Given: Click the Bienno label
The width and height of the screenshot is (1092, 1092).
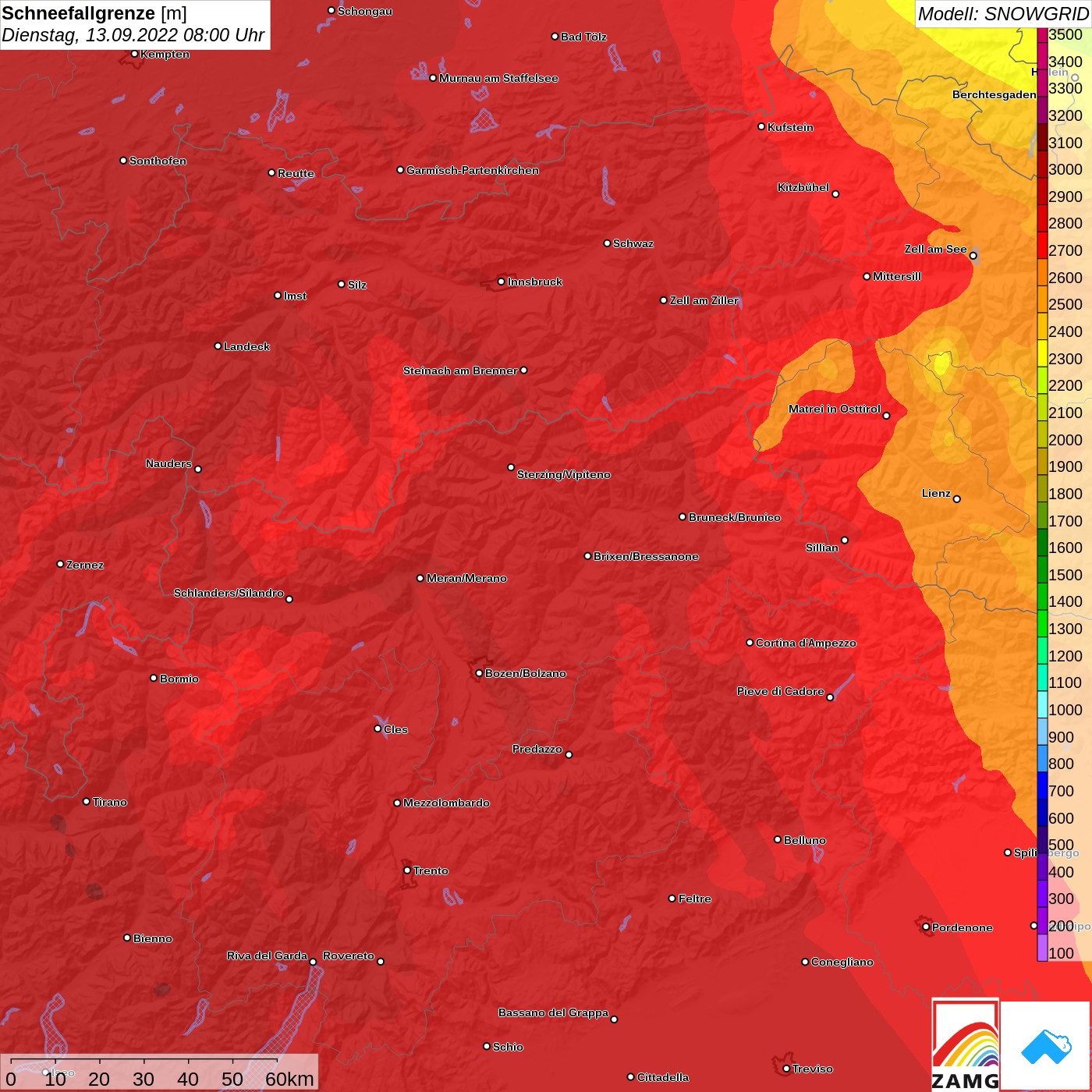Looking at the screenshot, I should tap(152, 938).
